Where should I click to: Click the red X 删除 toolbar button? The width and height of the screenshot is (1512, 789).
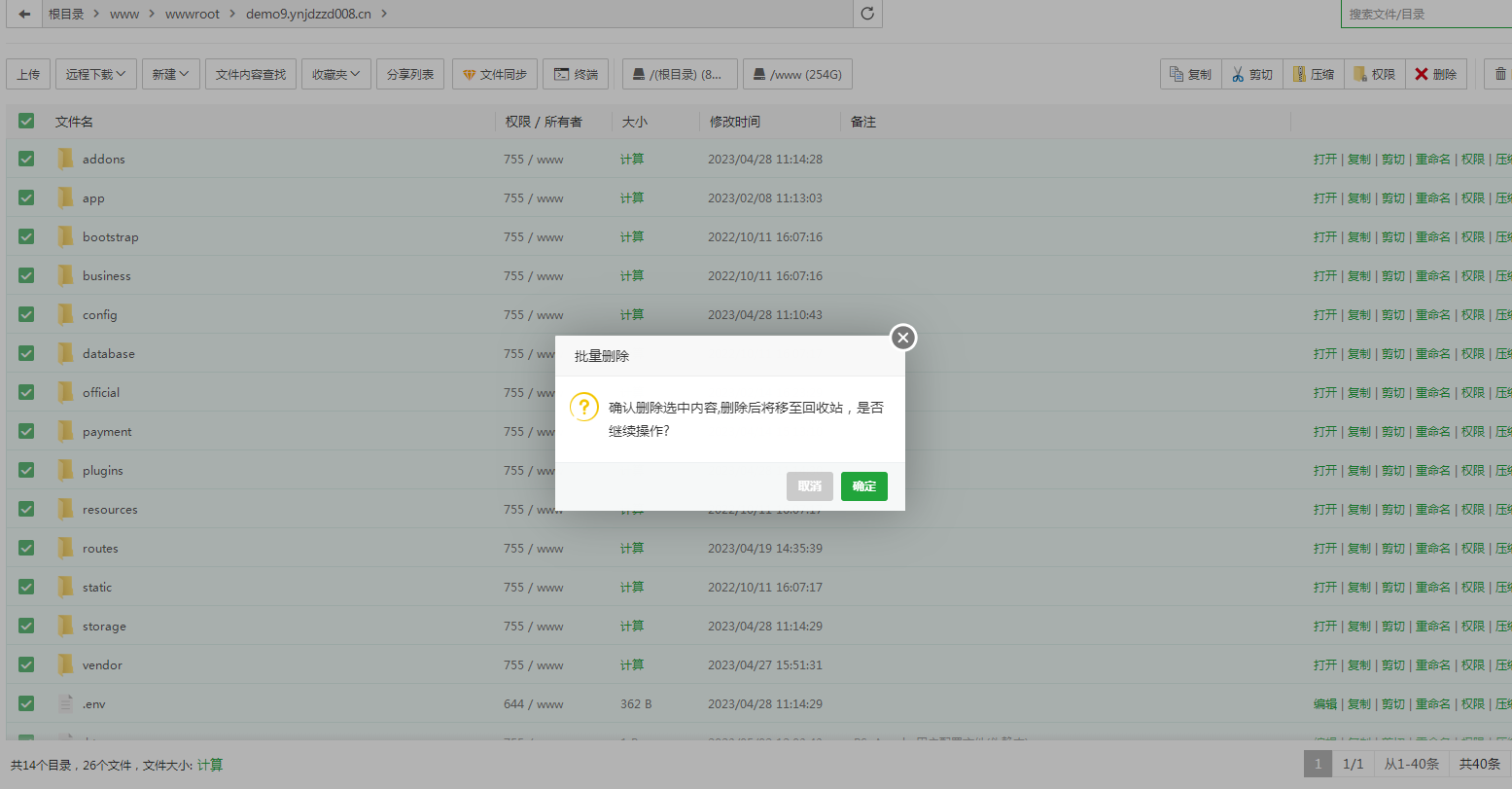1435,74
